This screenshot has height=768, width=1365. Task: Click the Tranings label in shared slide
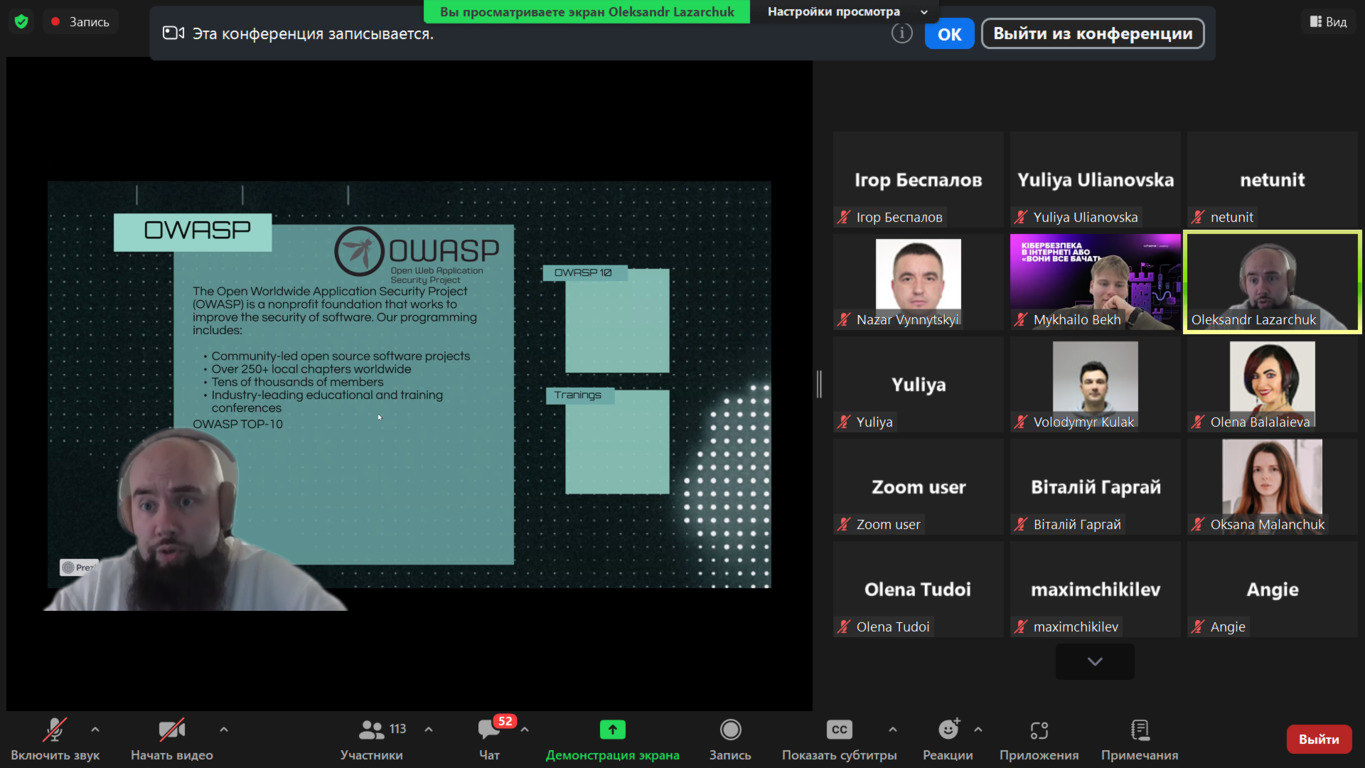point(578,395)
